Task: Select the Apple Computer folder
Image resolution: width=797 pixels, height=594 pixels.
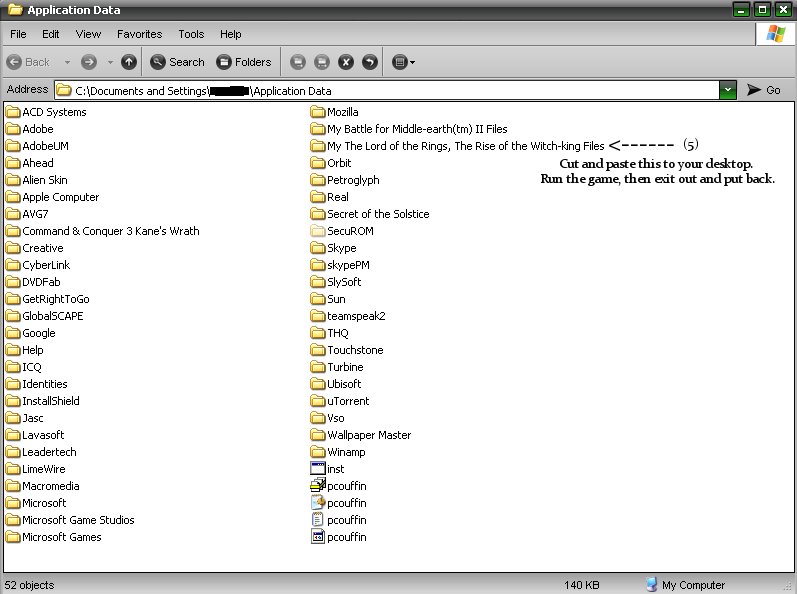Action: (x=52, y=197)
